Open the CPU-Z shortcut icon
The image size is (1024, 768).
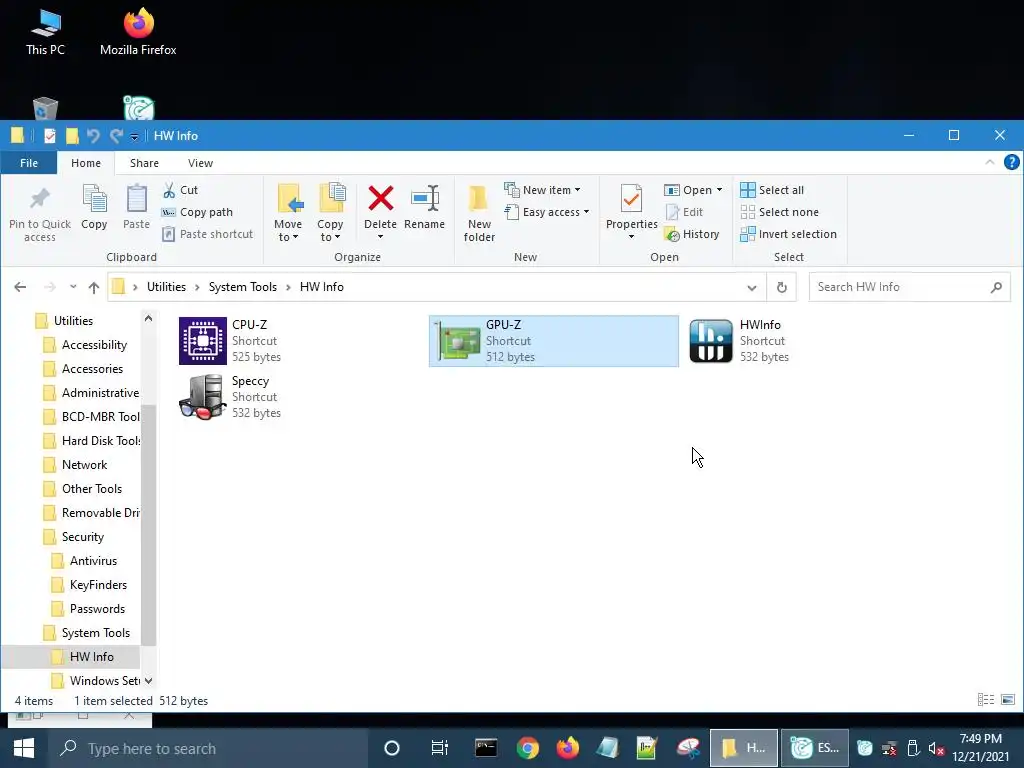(x=202, y=340)
